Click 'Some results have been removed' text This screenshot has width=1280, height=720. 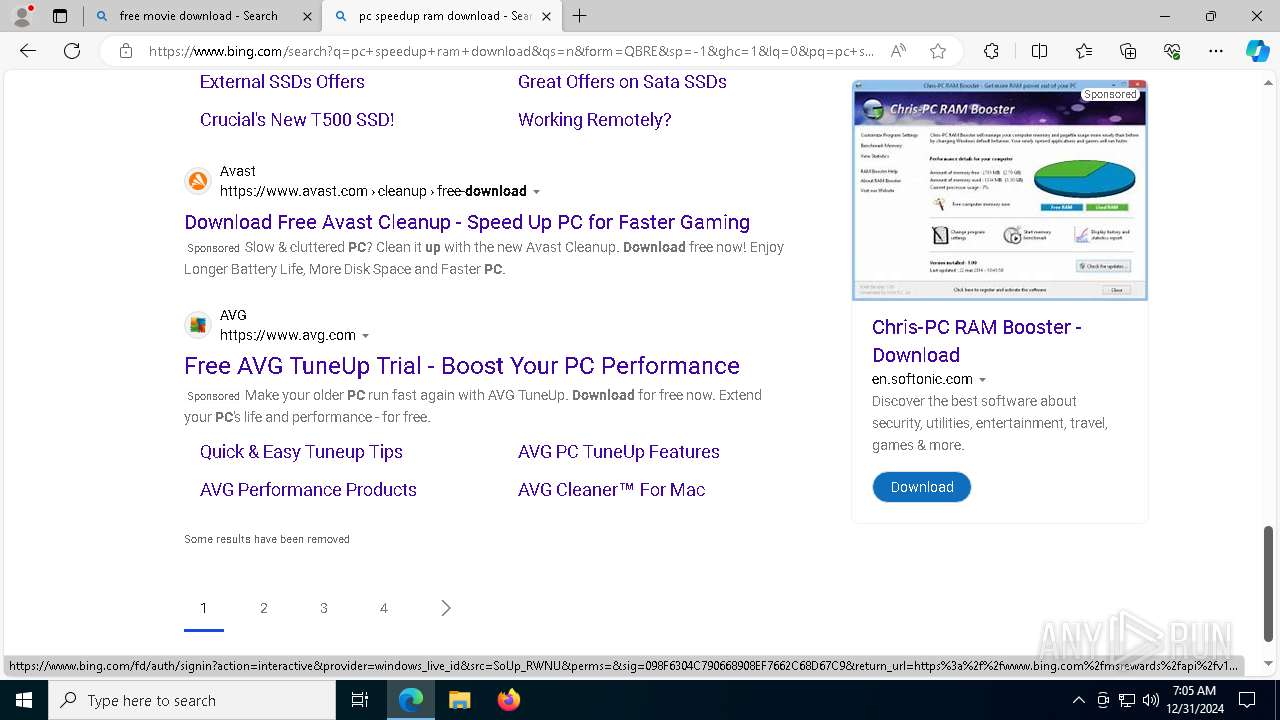pyautogui.click(x=267, y=539)
